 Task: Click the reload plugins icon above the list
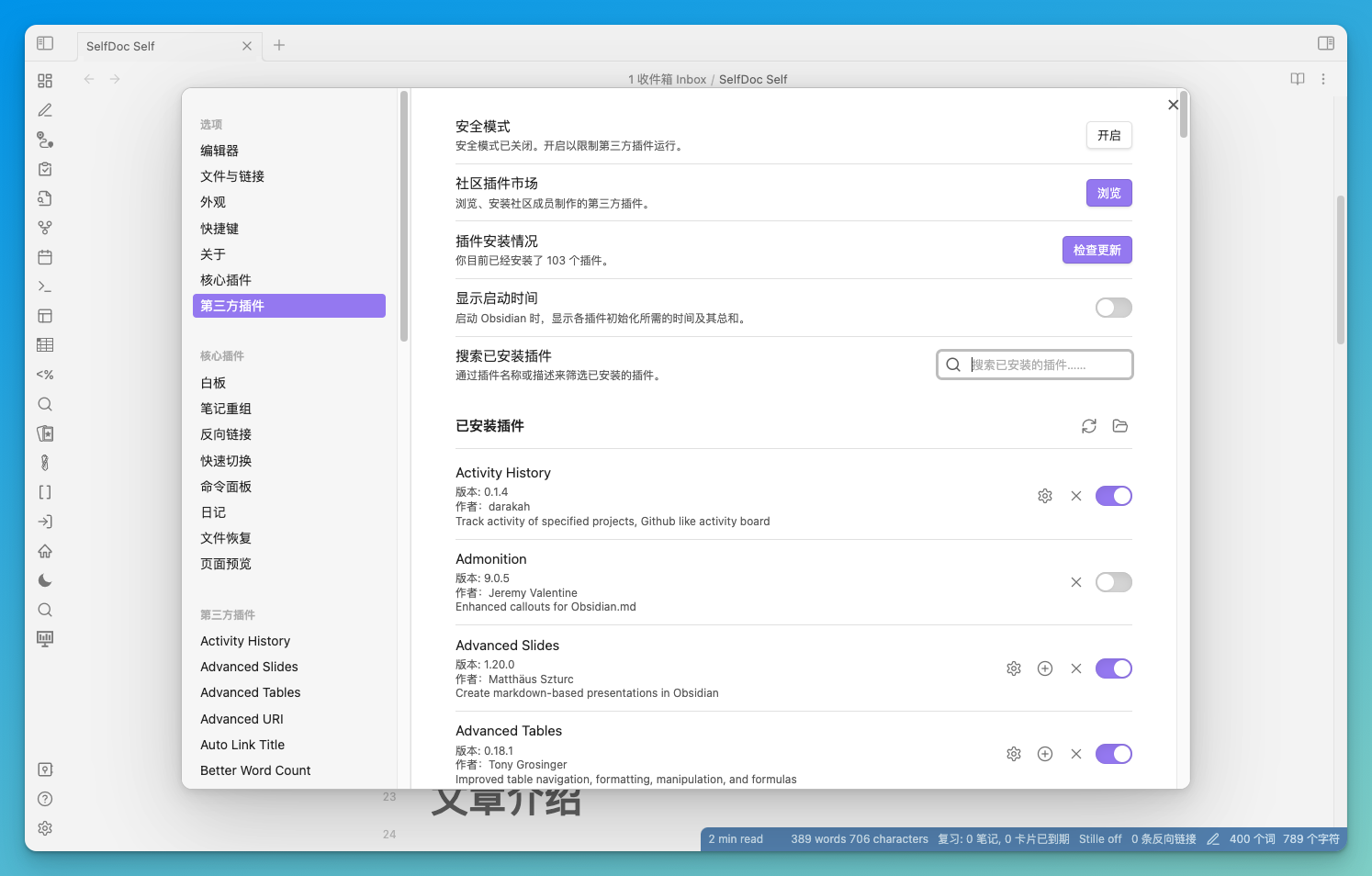point(1089,425)
